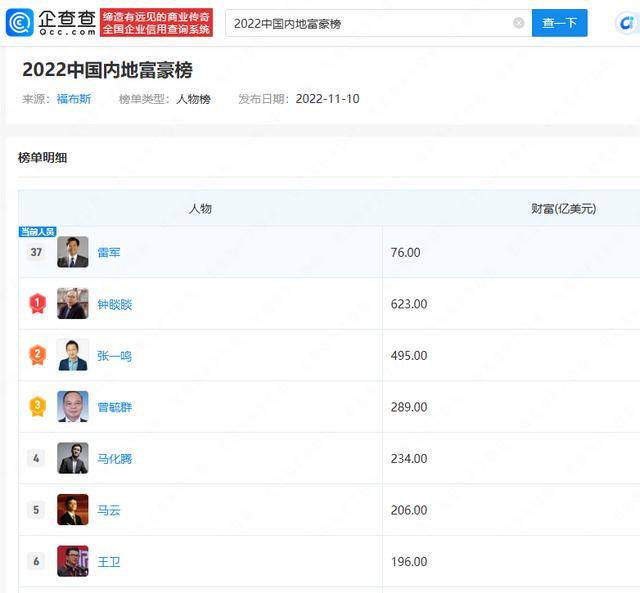Clear the search box text
This screenshot has width=640, height=593.
[x=518, y=23]
